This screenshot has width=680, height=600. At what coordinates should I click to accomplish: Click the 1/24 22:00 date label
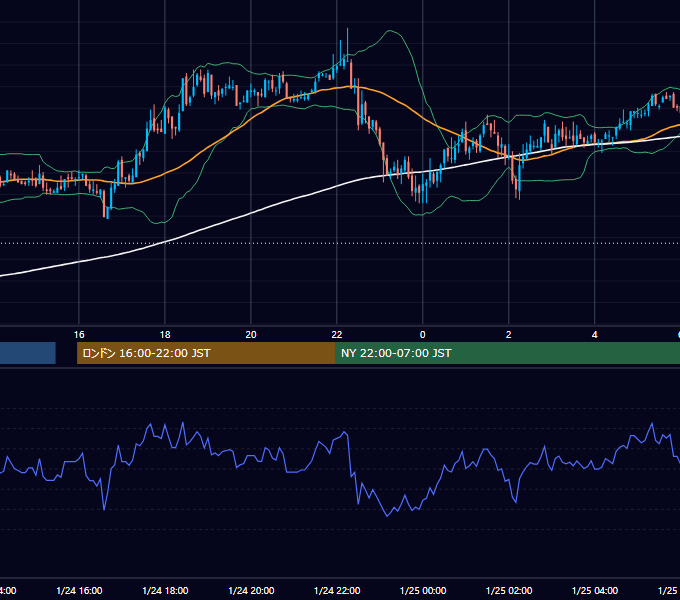pos(337,591)
